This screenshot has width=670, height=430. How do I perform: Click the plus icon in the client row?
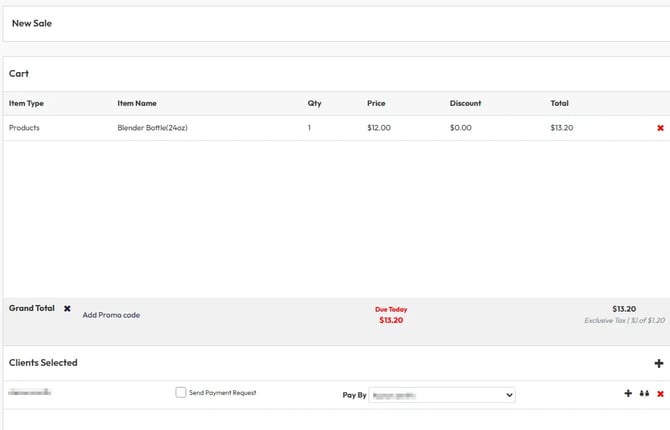[x=628, y=394]
